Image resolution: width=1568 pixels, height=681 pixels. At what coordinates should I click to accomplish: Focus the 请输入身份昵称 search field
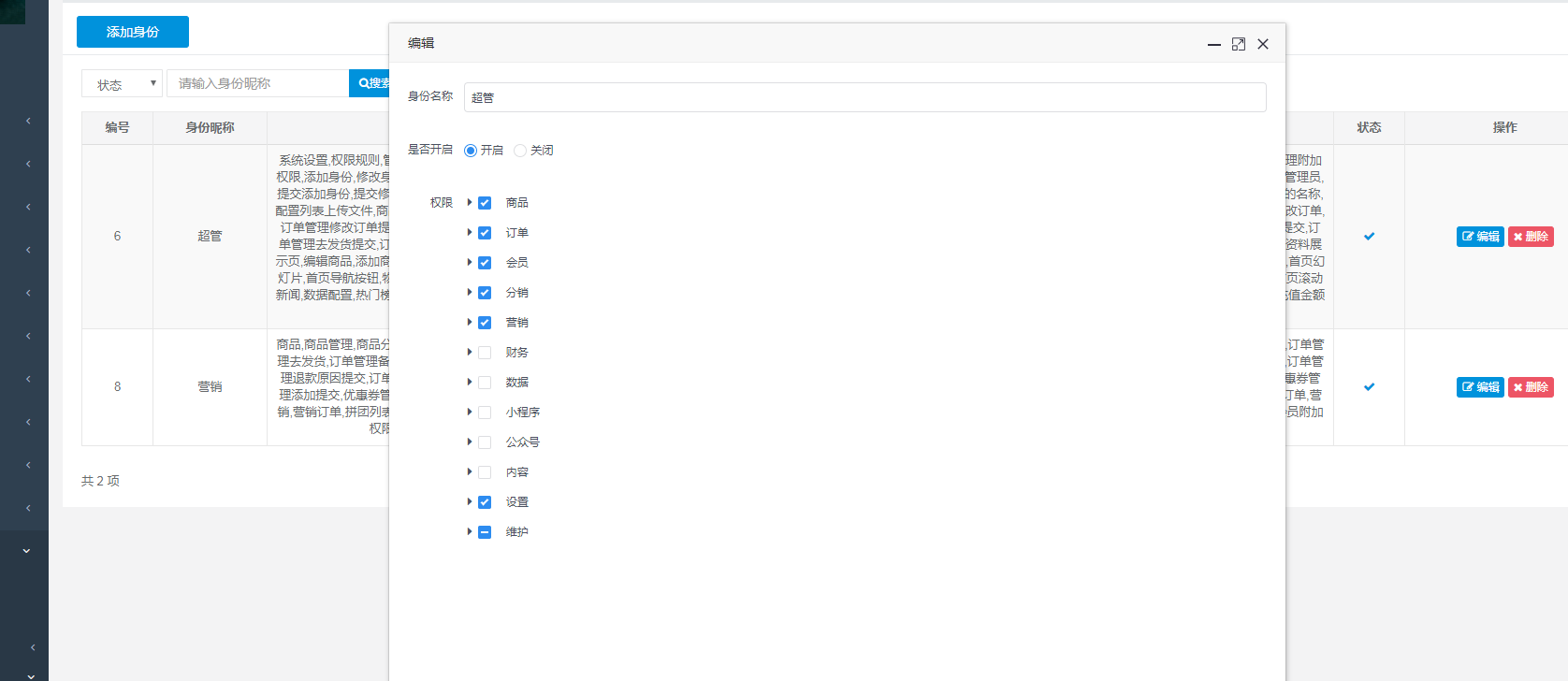(x=257, y=83)
